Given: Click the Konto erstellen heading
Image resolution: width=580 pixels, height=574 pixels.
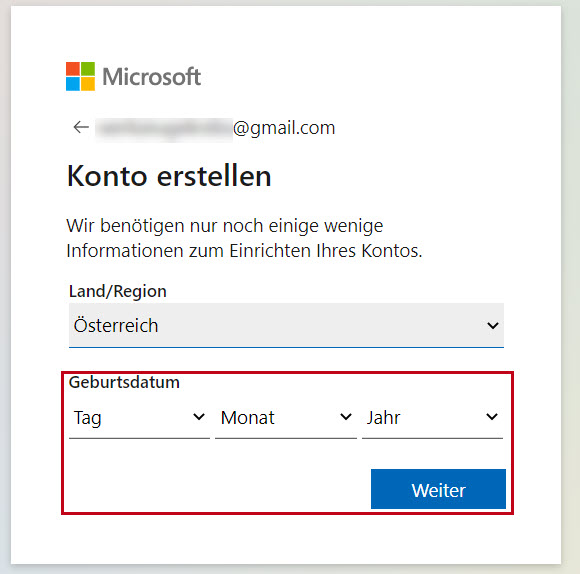Looking at the screenshot, I should click(x=169, y=176).
